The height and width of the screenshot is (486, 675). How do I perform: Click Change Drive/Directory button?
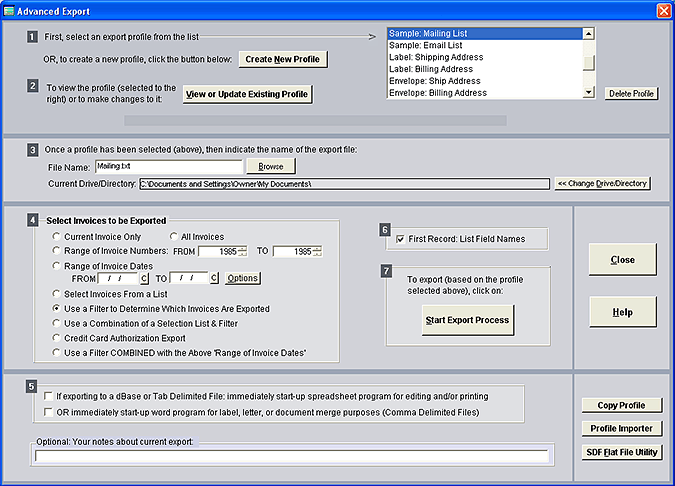tap(603, 184)
